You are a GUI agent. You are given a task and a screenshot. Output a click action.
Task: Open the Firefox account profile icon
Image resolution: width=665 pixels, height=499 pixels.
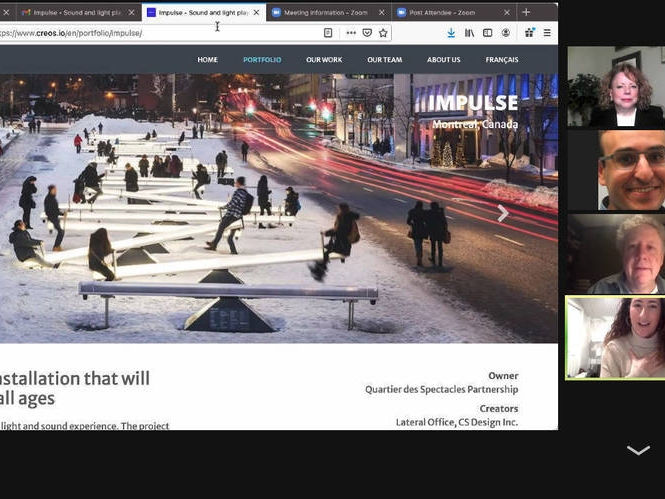506,33
